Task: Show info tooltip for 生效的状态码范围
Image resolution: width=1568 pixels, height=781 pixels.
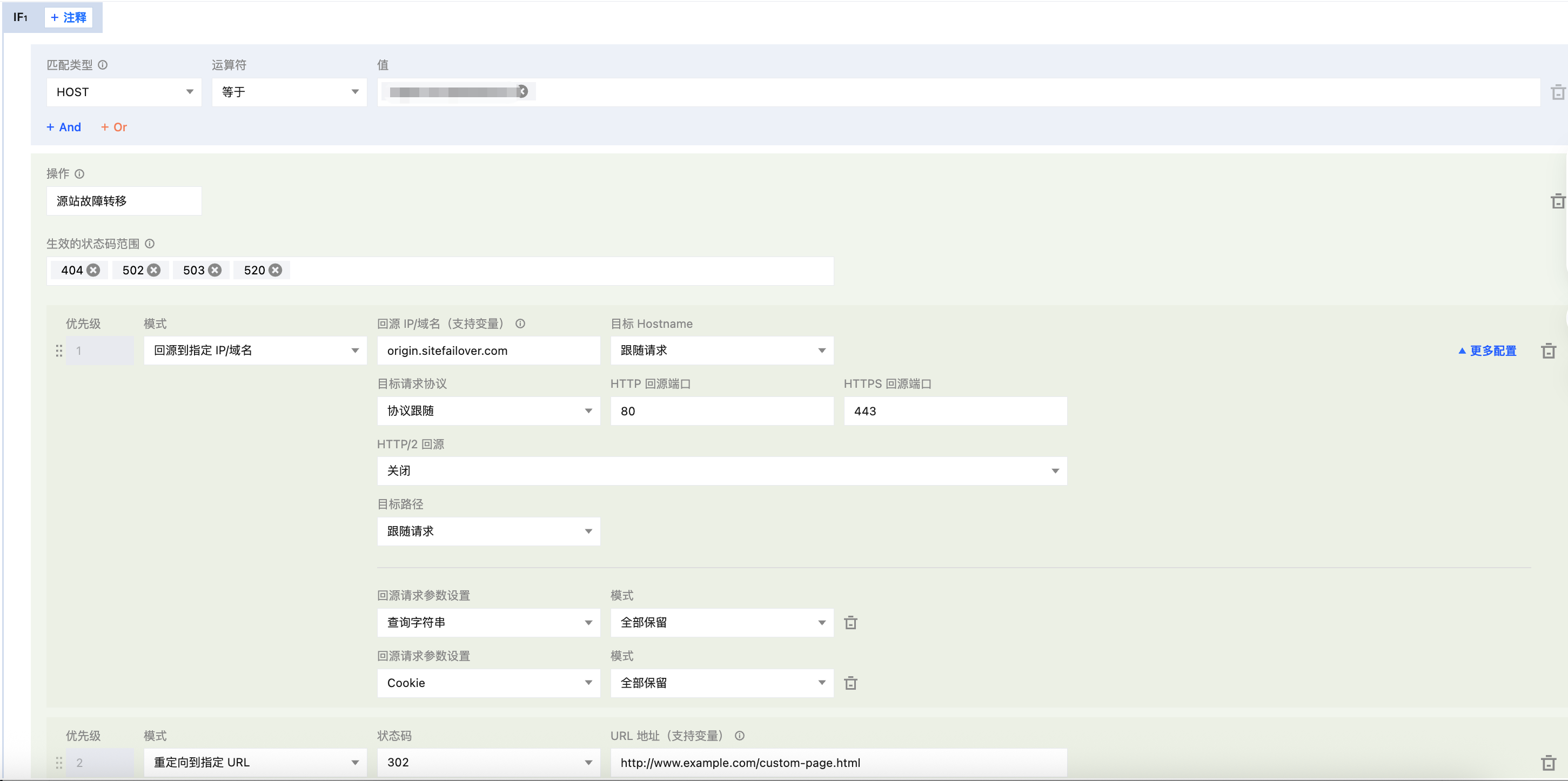Action: [x=150, y=244]
